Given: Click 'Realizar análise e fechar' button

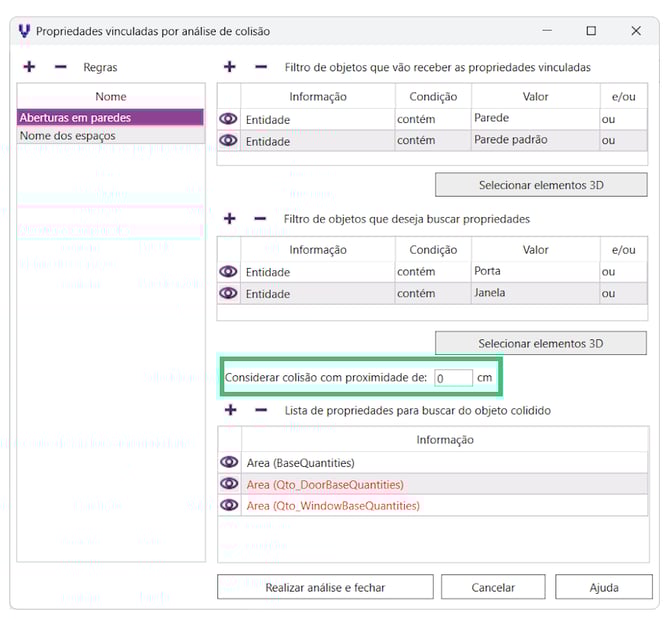Looking at the screenshot, I should point(325,587).
